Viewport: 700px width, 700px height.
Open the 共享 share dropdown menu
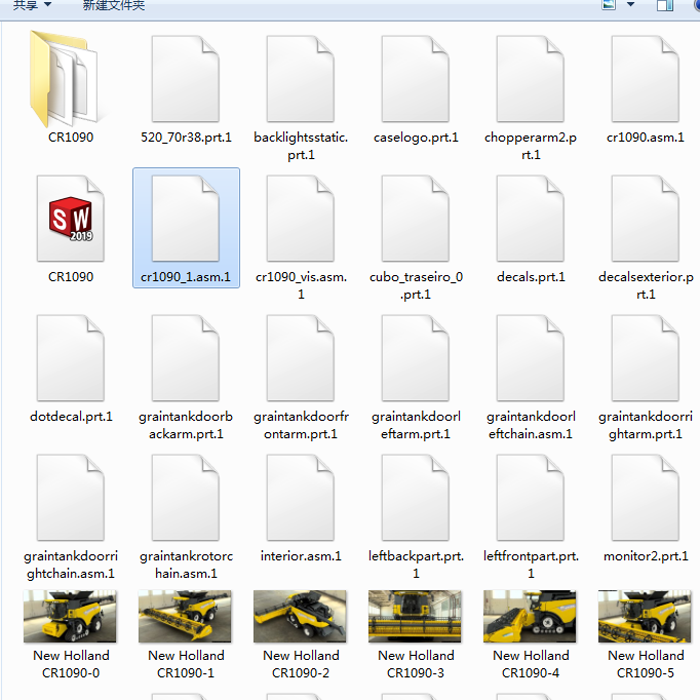32,5
